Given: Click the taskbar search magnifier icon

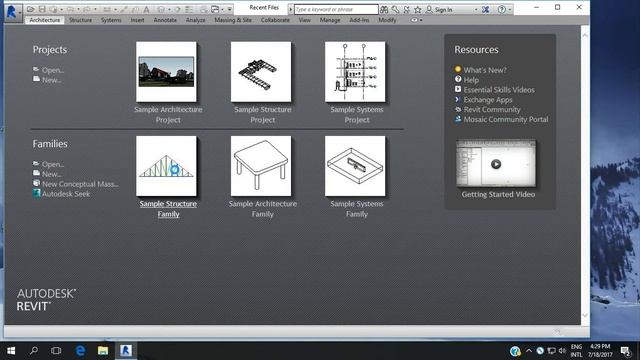Looking at the screenshot, I should pos(34,351).
